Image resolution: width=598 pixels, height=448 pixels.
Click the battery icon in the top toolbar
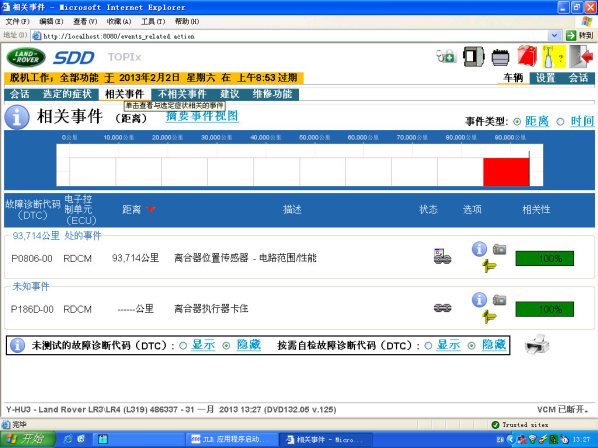point(500,58)
